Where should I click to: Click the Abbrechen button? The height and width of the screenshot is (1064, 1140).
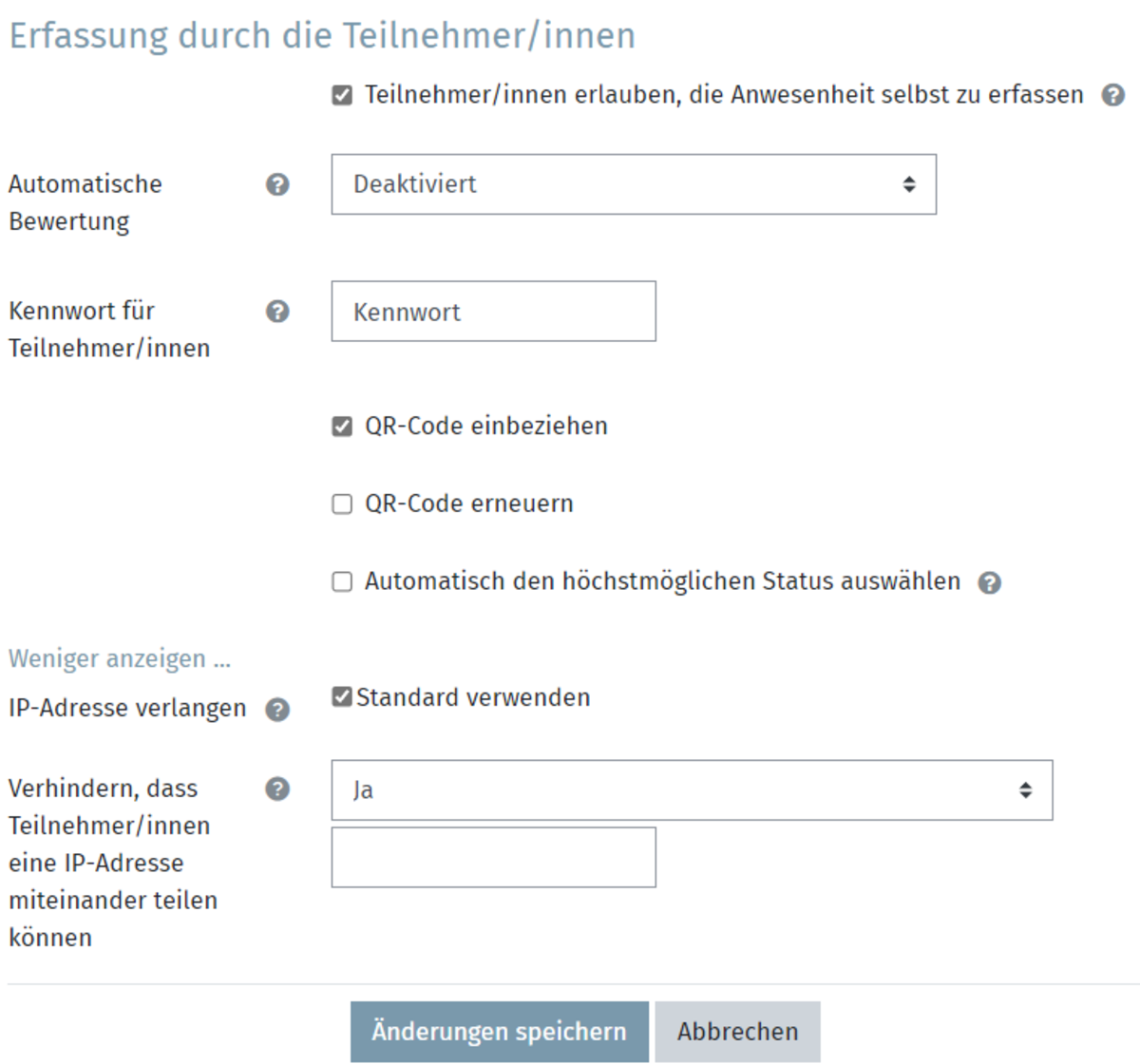737,1032
